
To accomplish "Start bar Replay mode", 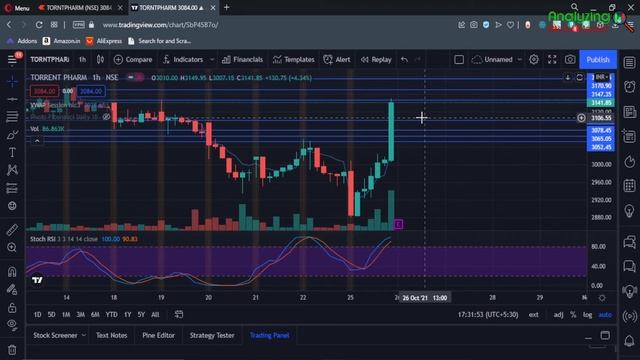I will tap(376, 60).
